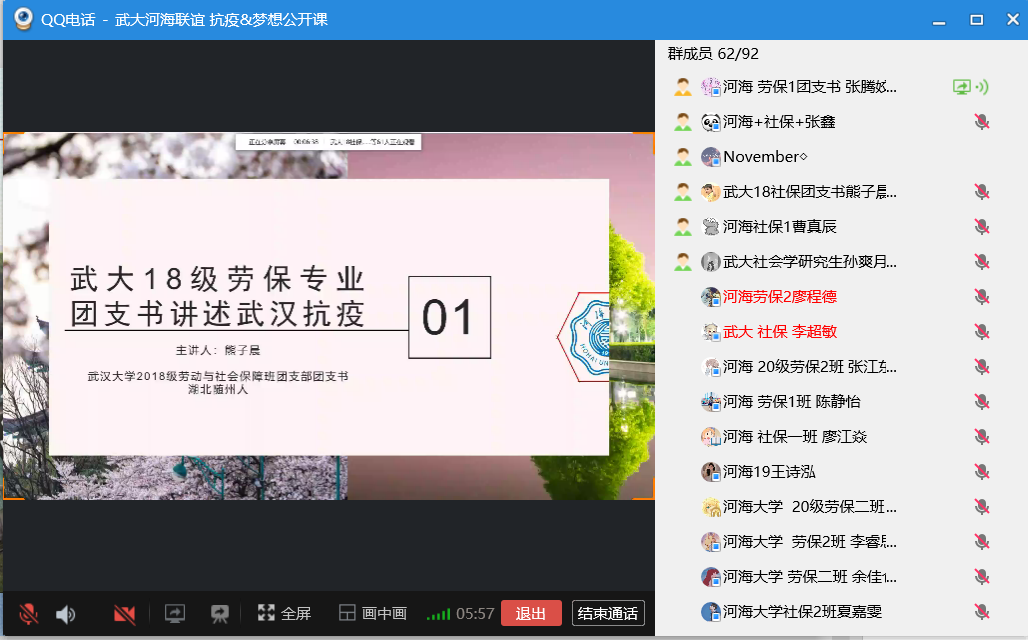The width and height of the screenshot is (1028, 640).
Task: Click muted mic icon beside 河海19王诗泓
Action: 982,472
